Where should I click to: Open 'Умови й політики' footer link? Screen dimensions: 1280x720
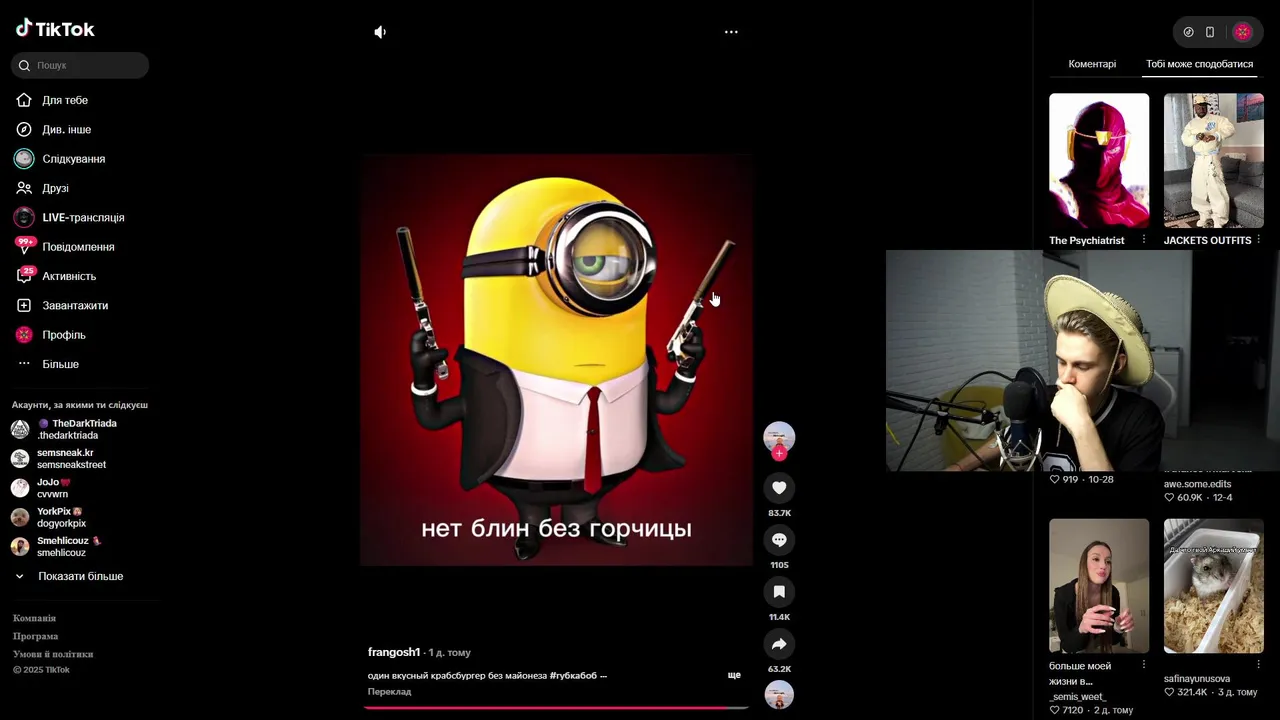(53, 654)
